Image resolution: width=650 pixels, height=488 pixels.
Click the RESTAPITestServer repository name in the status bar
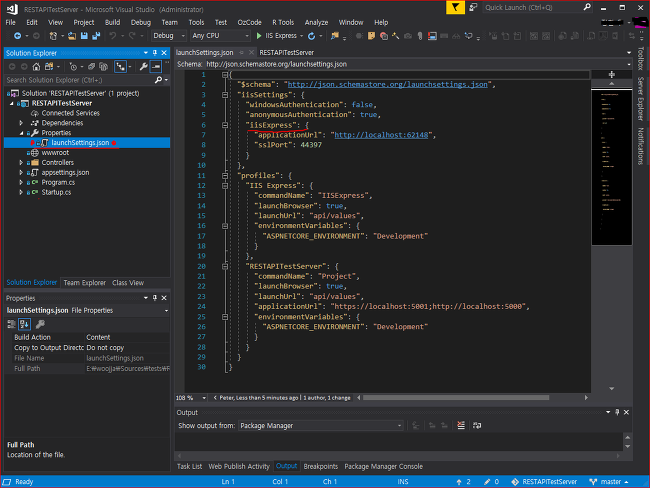544,482
